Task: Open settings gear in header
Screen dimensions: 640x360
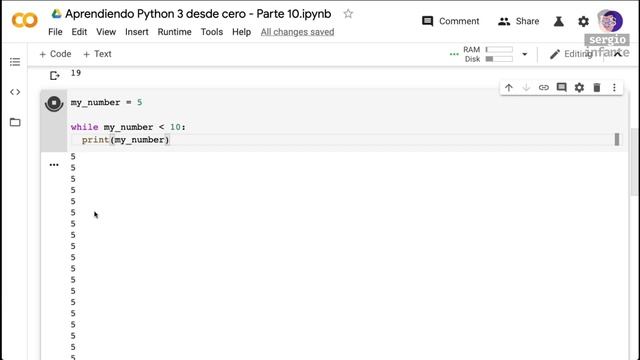Action: pyautogui.click(x=583, y=21)
